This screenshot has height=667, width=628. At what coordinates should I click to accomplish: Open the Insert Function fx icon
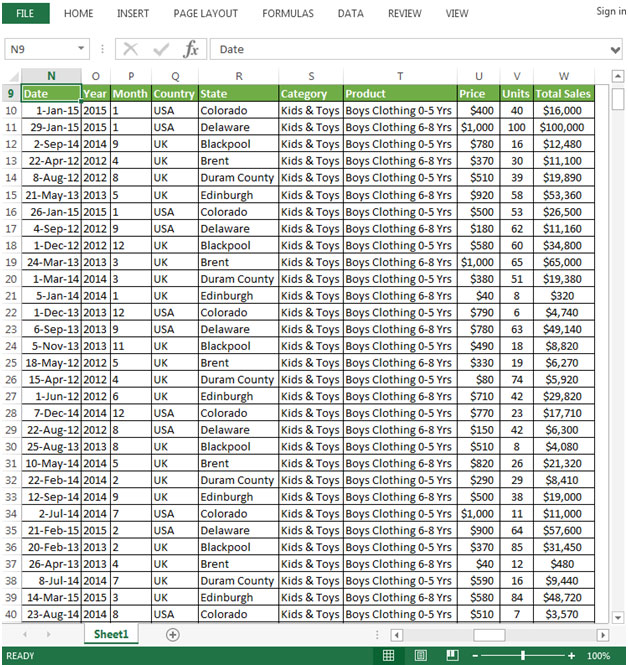[191, 49]
